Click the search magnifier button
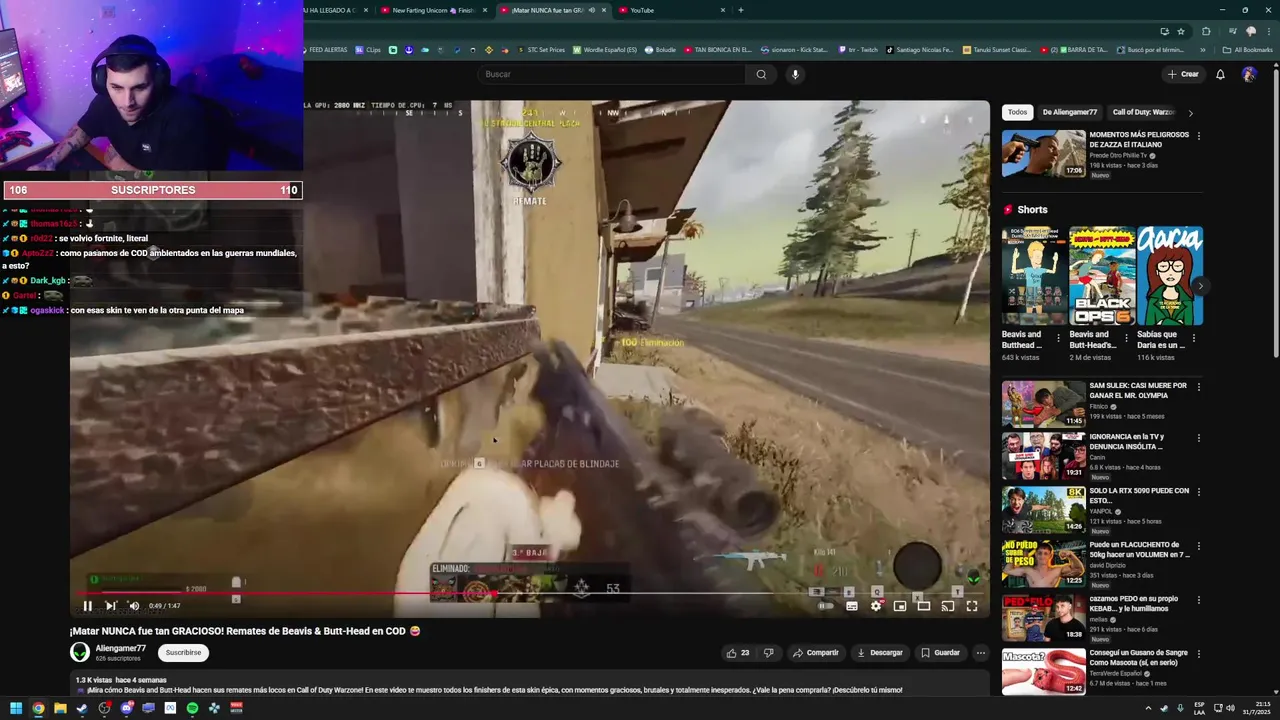The height and width of the screenshot is (720, 1280). (761, 74)
